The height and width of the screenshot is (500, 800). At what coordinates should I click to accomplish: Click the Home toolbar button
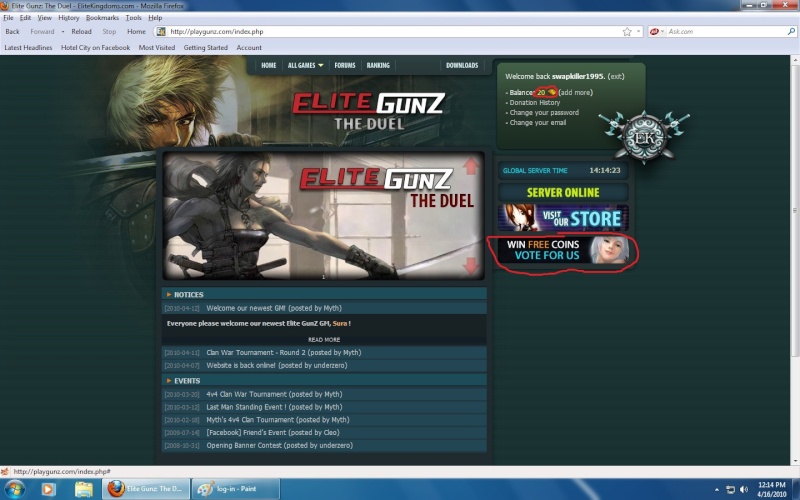136,32
